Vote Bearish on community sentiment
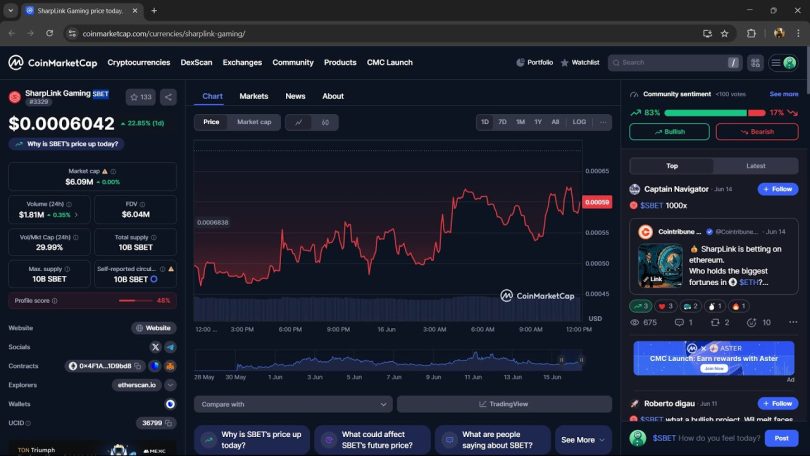The height and width of the screenshot is (456, 810). pyautogui.click(x=757, y=132)
